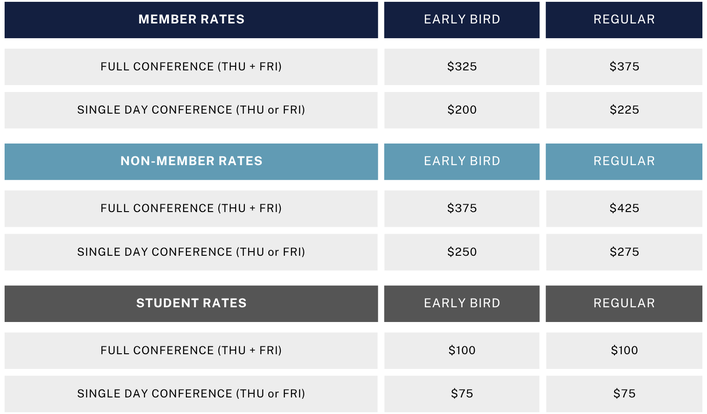Screen dimensions: 707x414
Task: Select non-member Full Conference row label
Action: (x=191, y=209)
